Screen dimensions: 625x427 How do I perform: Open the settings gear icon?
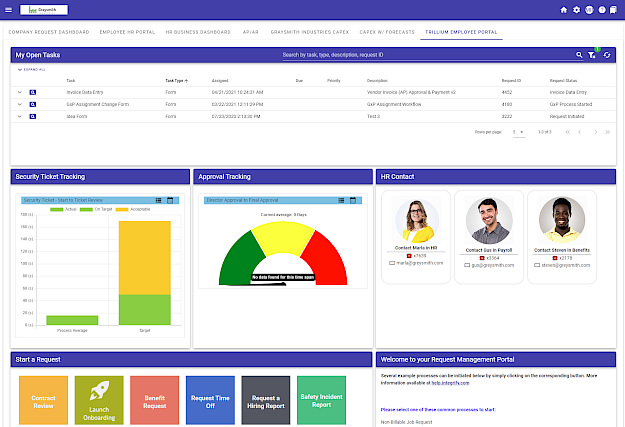coord(576,9)
